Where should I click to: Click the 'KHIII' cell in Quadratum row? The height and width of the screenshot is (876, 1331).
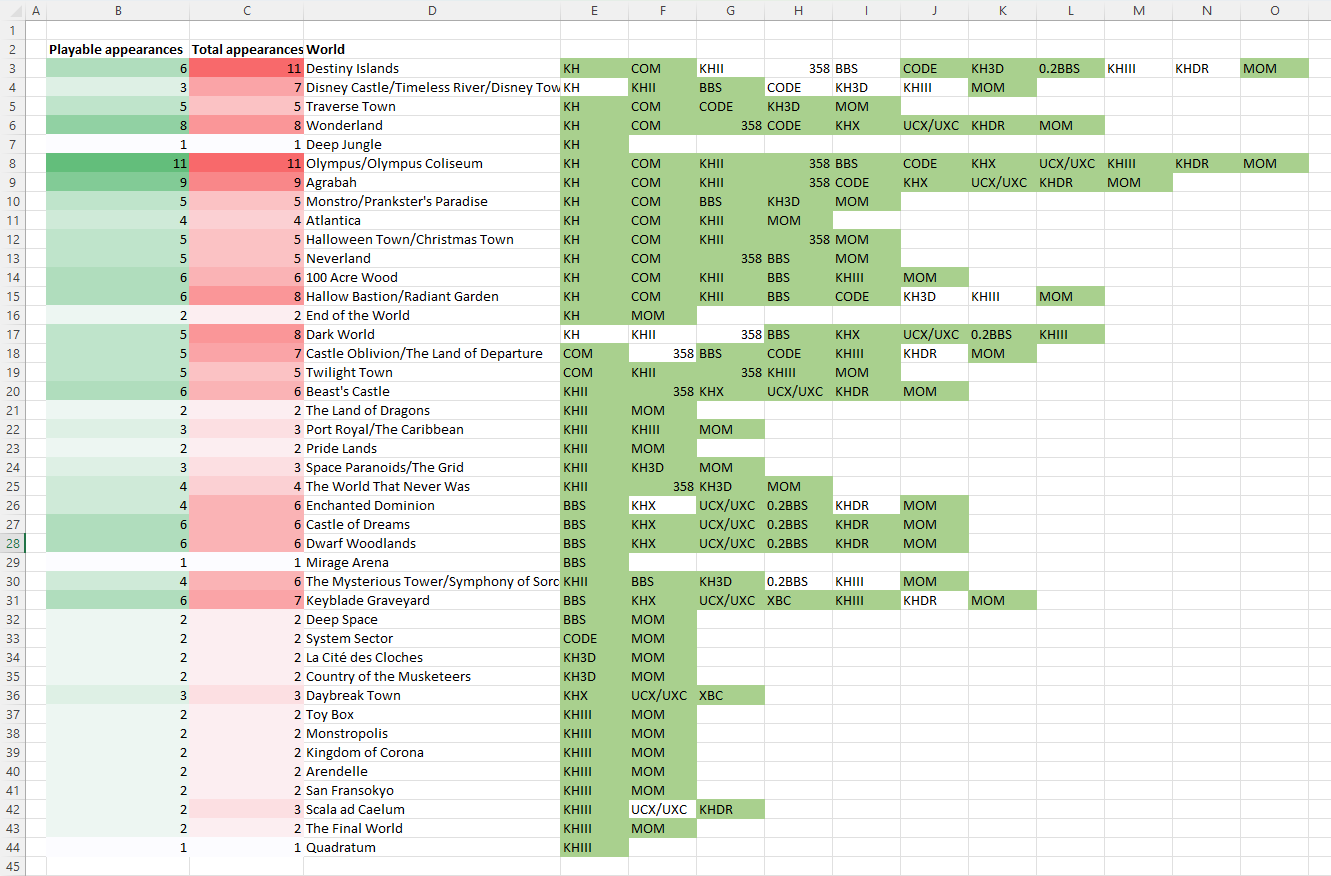(594, 847)
